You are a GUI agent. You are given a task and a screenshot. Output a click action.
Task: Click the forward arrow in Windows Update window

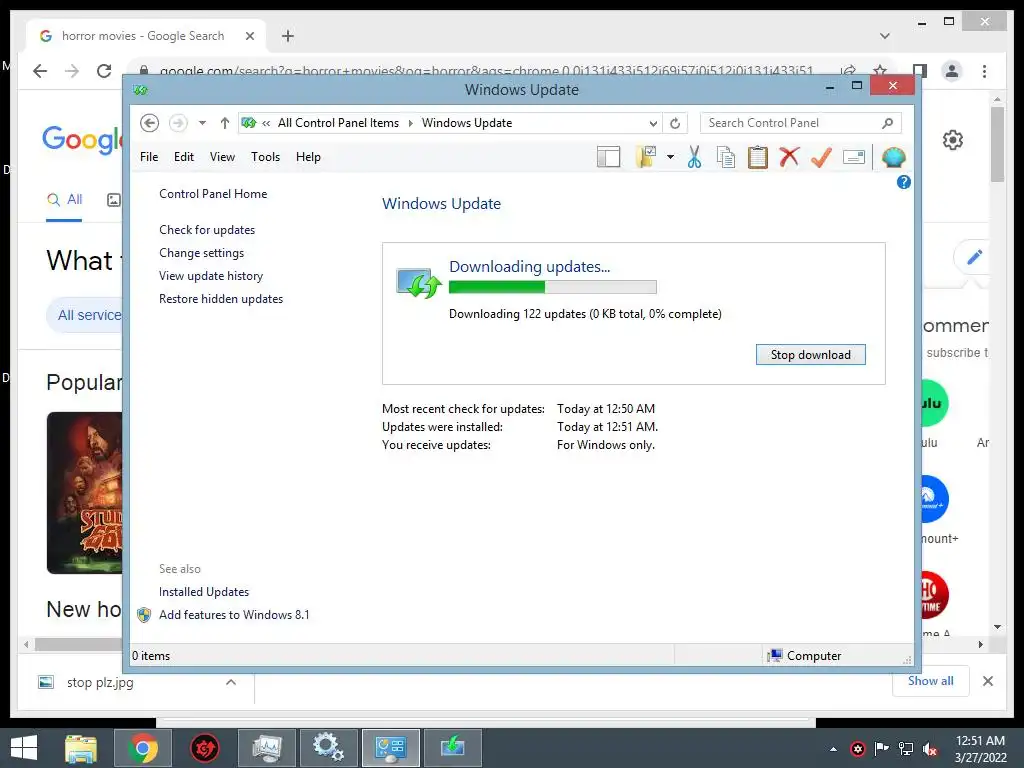pyautogui.click(x=178, y=123)
